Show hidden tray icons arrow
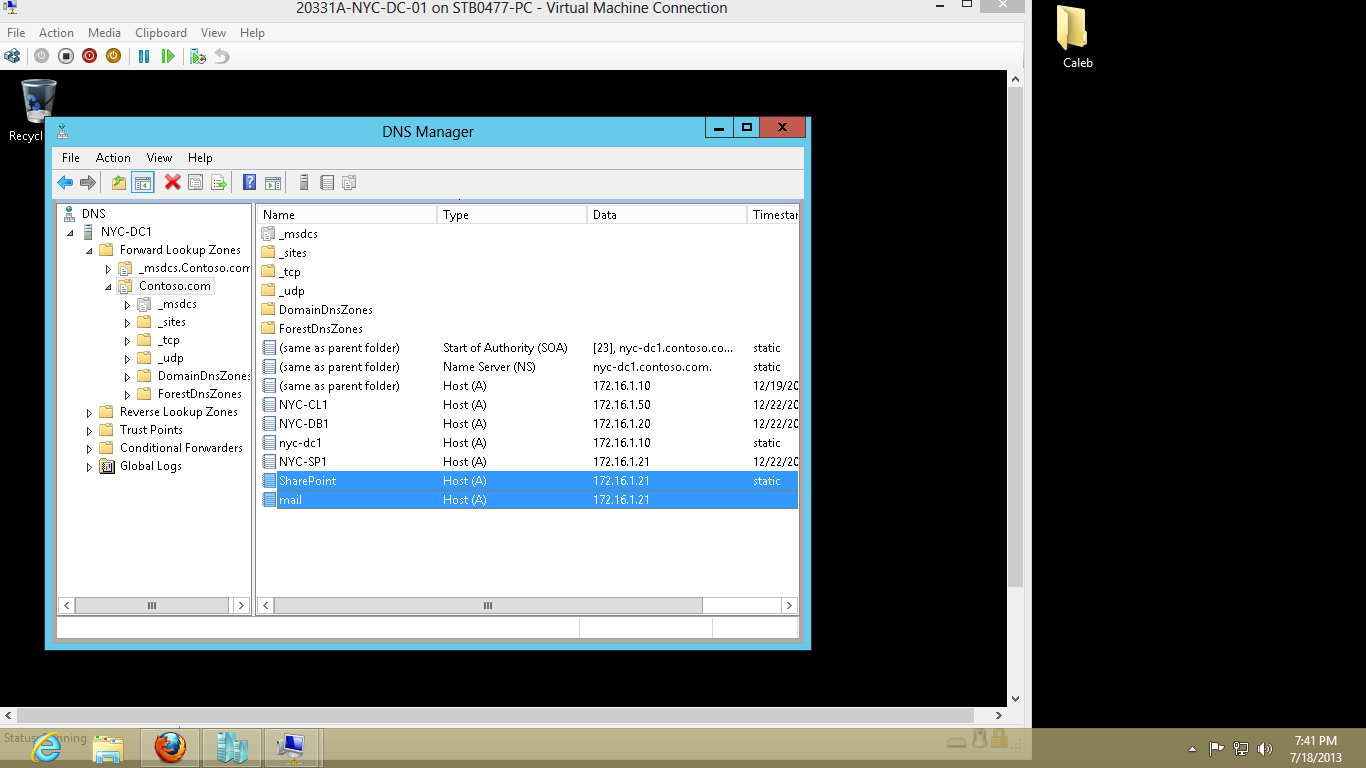 (1192, 748)
